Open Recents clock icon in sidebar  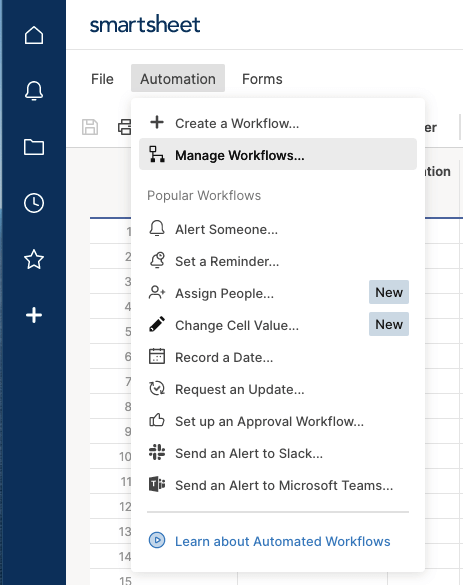tap(34, 203)
